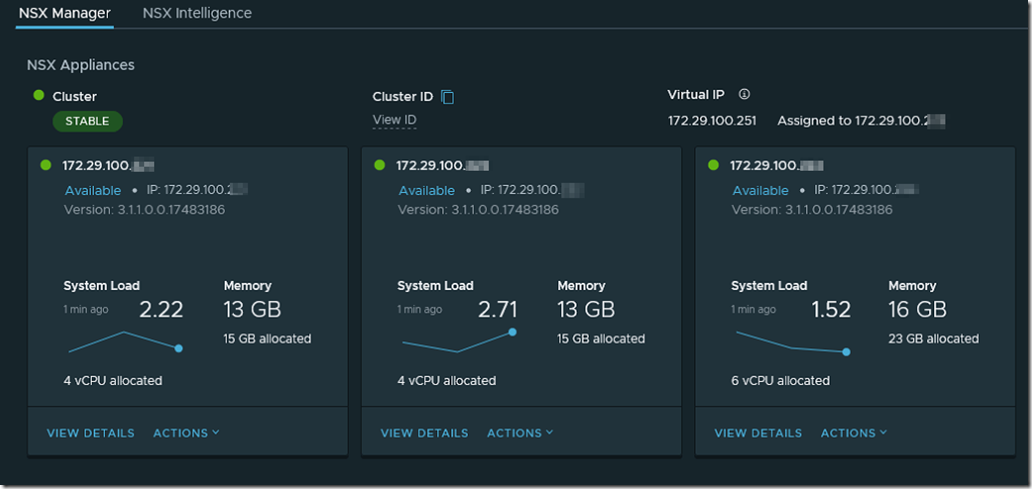Click the '23 GB allocated' text
The width and height of the screenshot is (1032, 489).
[x=933, y=339]
